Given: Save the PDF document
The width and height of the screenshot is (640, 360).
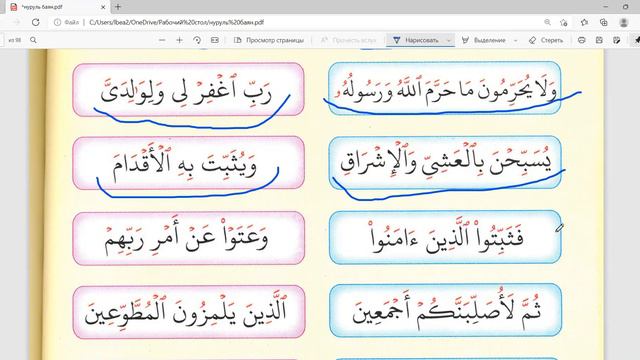Looking at the screenshot, I should click(599, 40).
